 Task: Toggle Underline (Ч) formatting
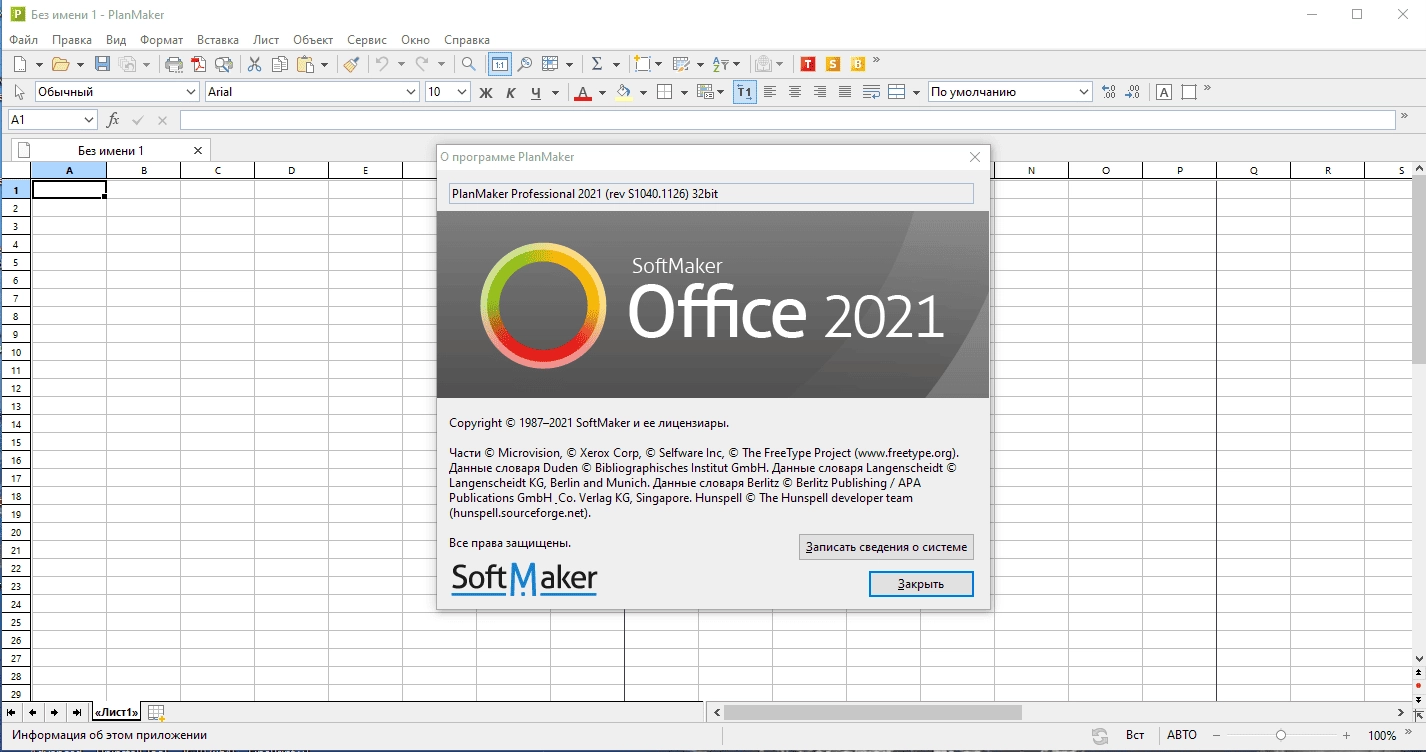[x=537, y=92]
